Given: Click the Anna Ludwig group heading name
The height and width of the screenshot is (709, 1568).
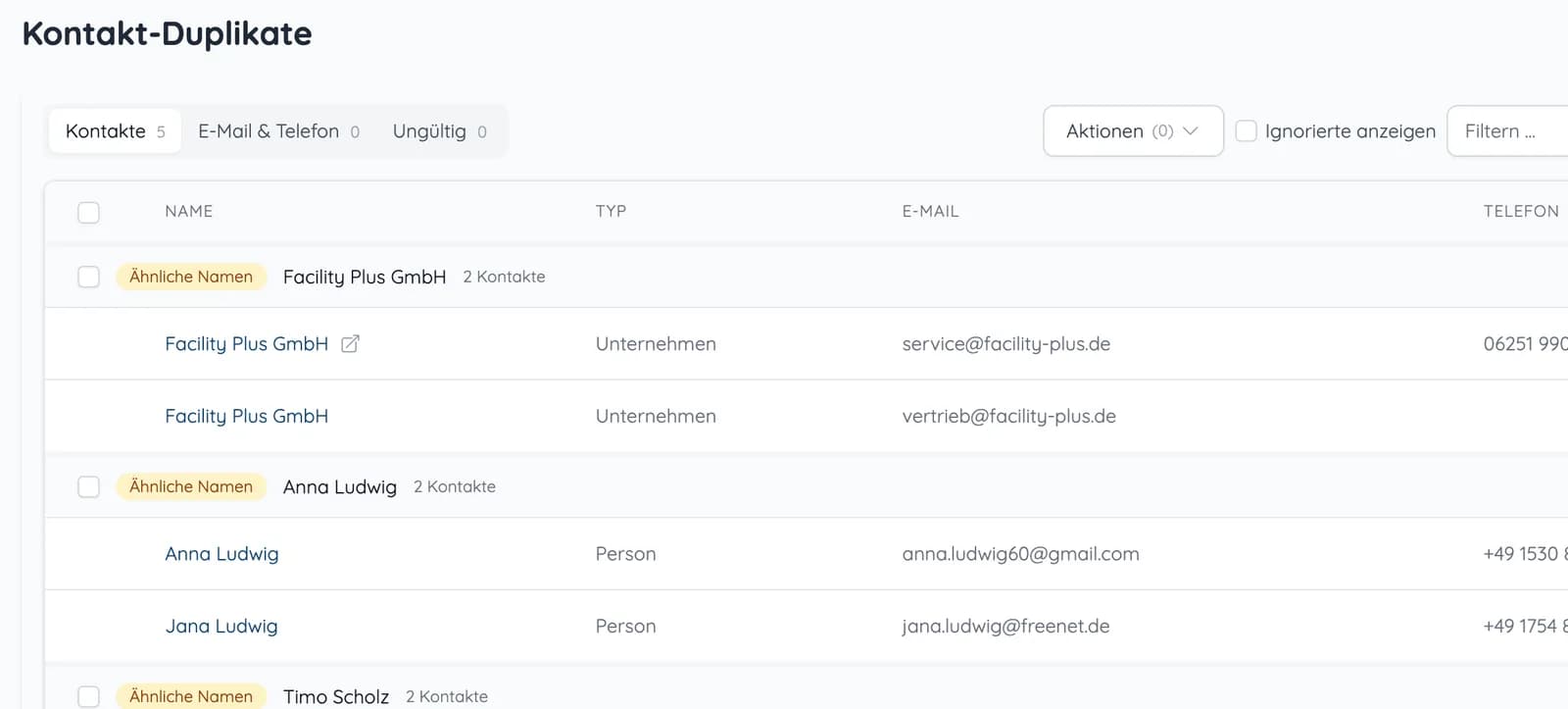Looking at the screenshot, I should point(340,486).
